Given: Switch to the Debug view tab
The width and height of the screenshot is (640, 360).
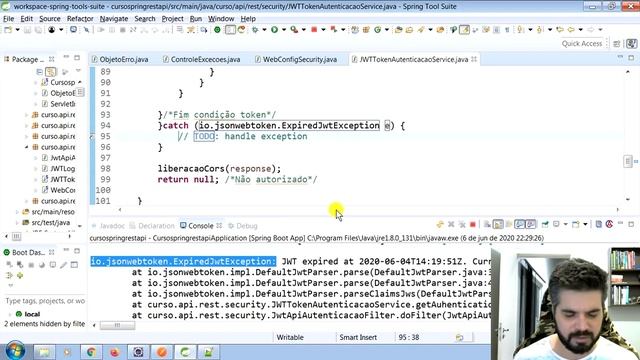Looking at the screenshot, I should tap(243, 226).
